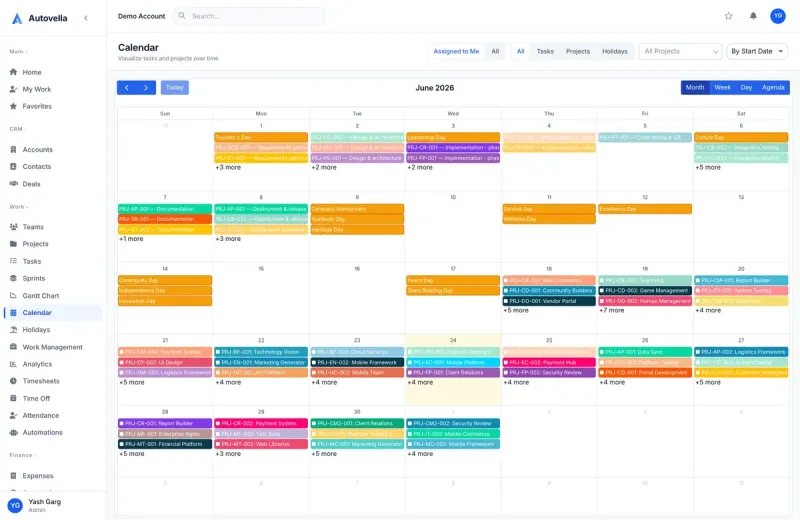Open PRJ-AP-001 — Documentation event on June 7

coord(165,209)
